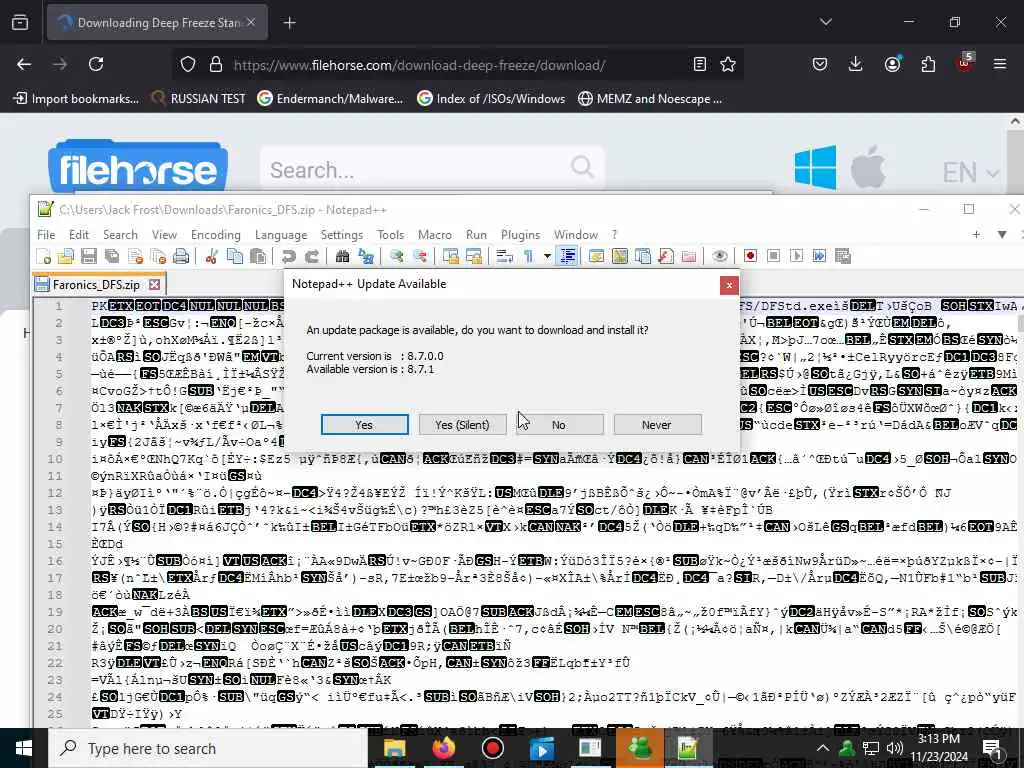Click Firefox address bar URL
Image resolution: width=1024 pixels, height=768 pixels.
419,65
